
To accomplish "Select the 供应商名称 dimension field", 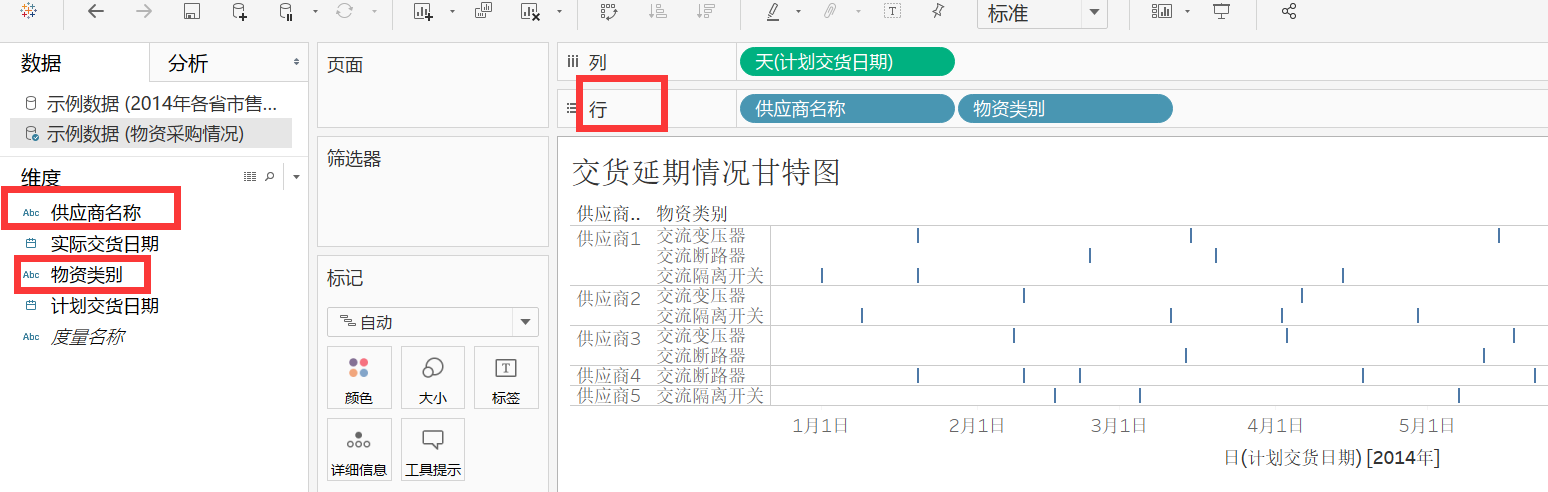I will click(x=96, y=212).
